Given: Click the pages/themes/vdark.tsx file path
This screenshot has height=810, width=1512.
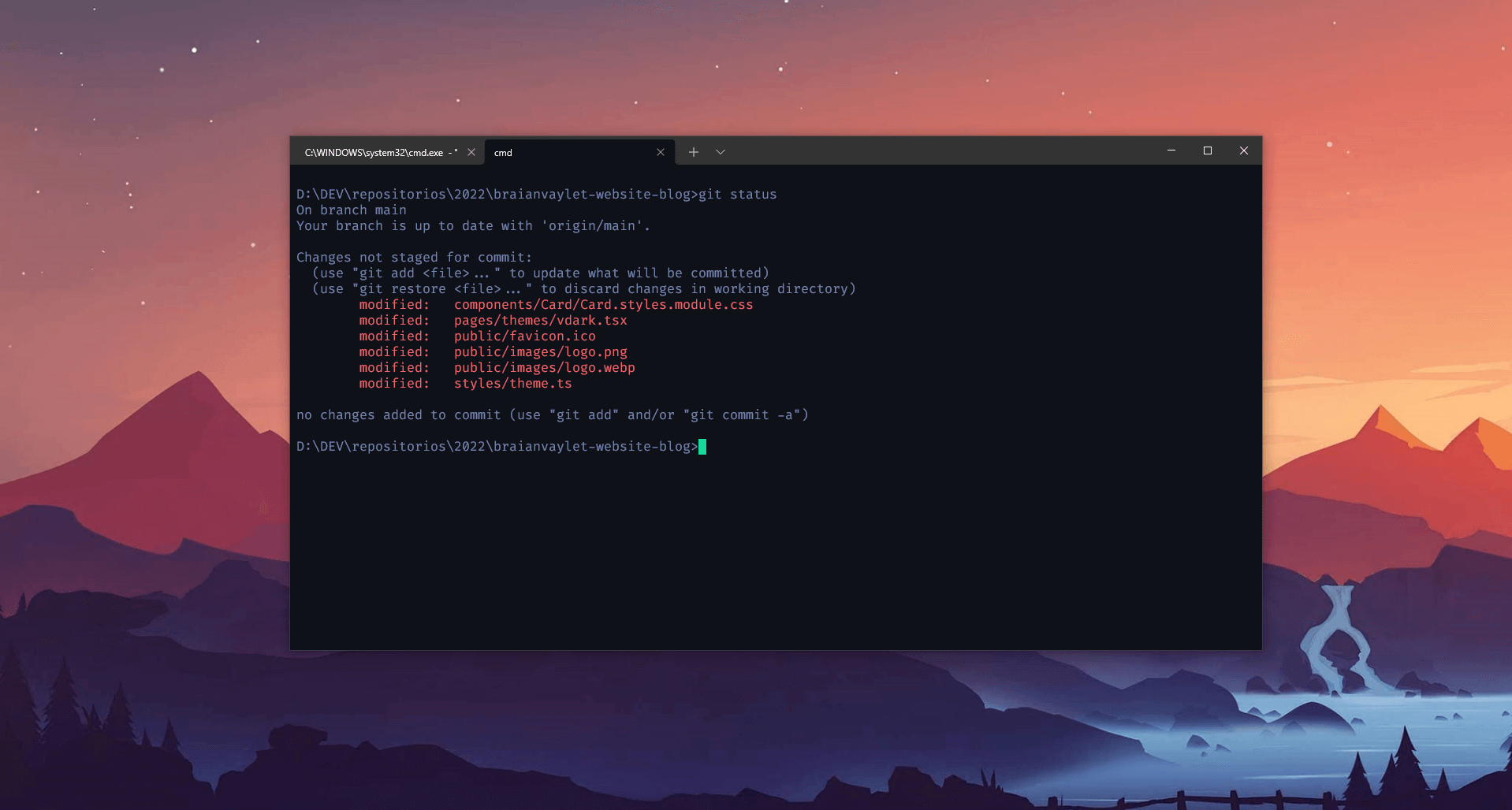Looking at the screenshot, I should pyautogui.click(x=540, y=321).
